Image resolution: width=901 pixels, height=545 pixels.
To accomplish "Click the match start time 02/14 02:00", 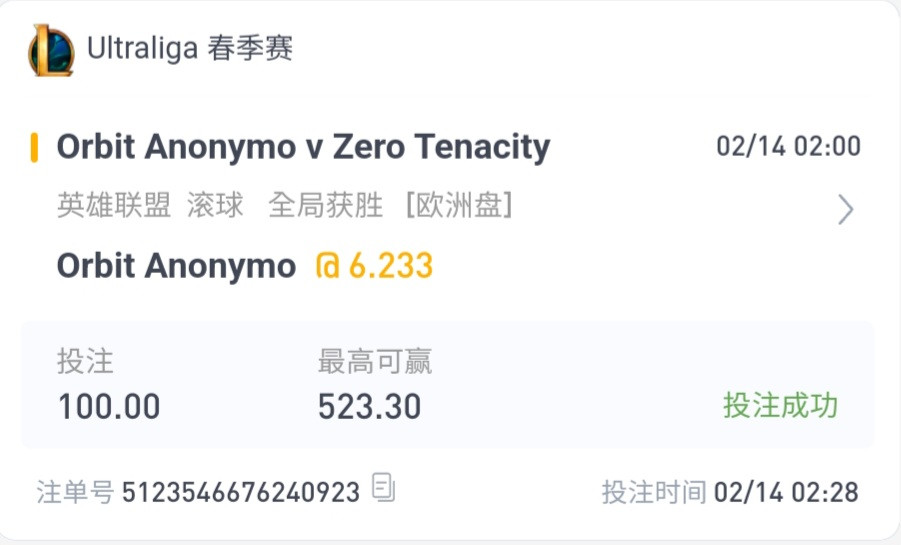I will tap(788, 146).
